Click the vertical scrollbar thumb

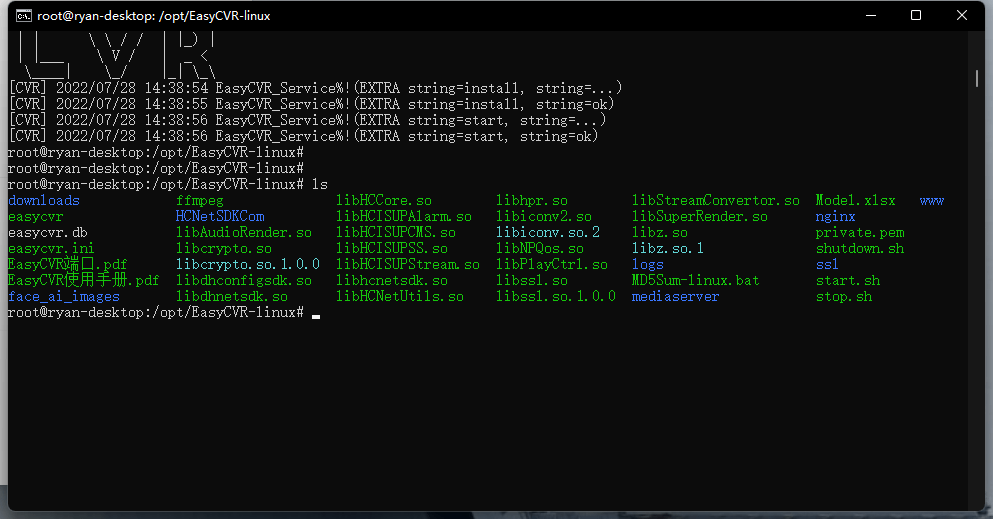tap(977, 78)
